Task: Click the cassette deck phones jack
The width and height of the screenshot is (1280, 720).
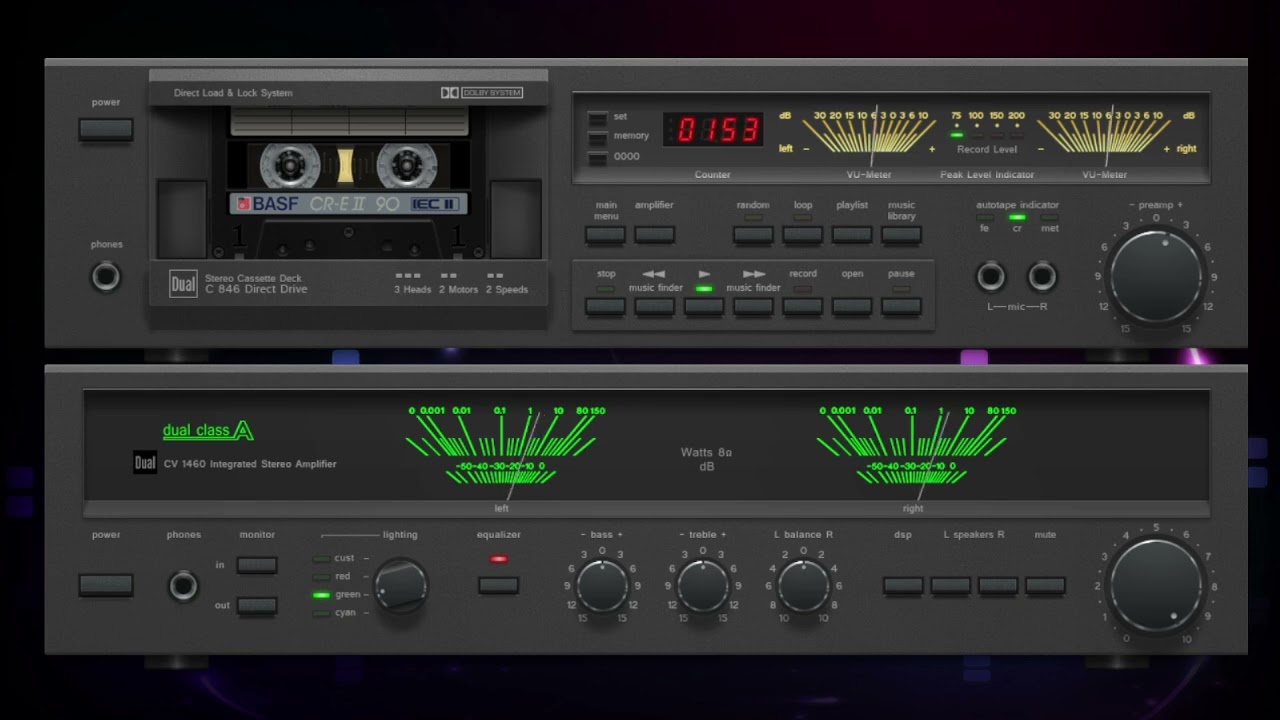Action: pyautogui.click(x=106, y=276)
